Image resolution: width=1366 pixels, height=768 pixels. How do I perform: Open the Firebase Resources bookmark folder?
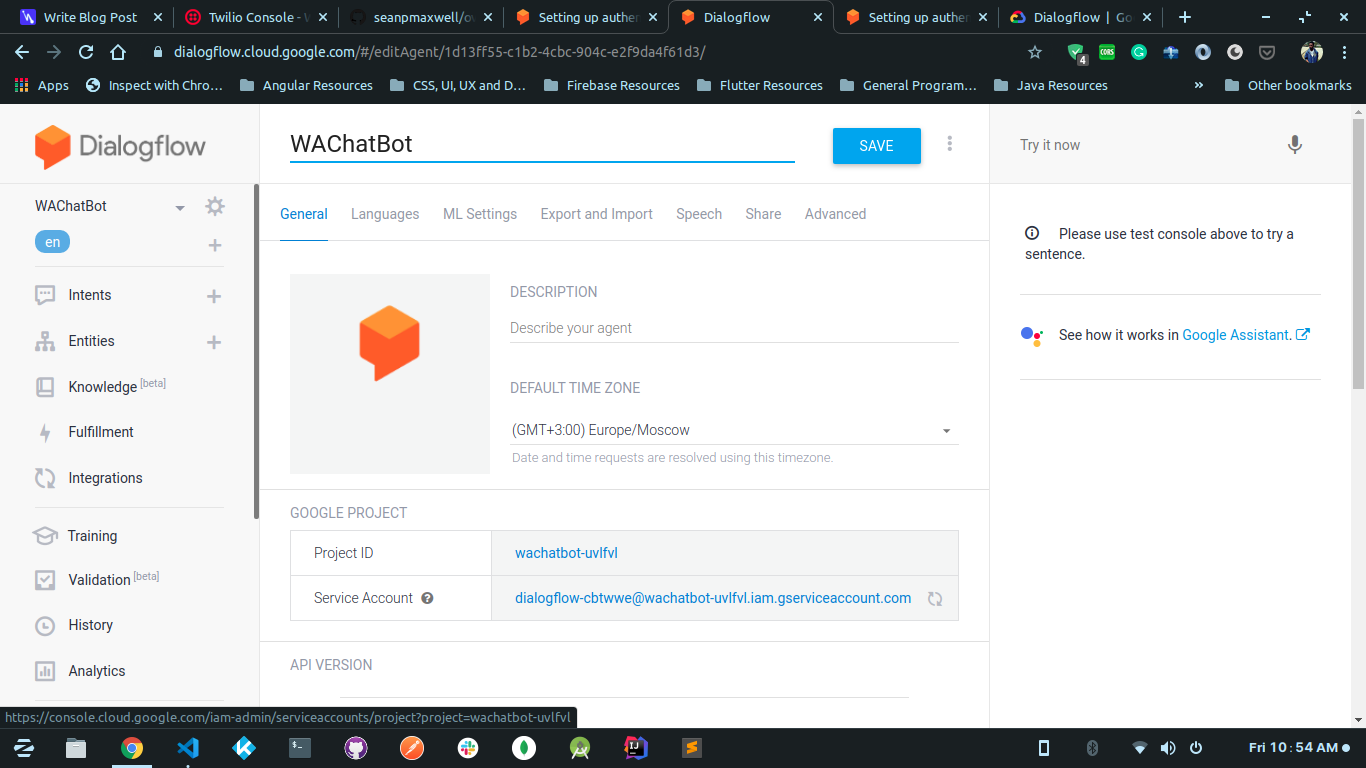[612, 85]
